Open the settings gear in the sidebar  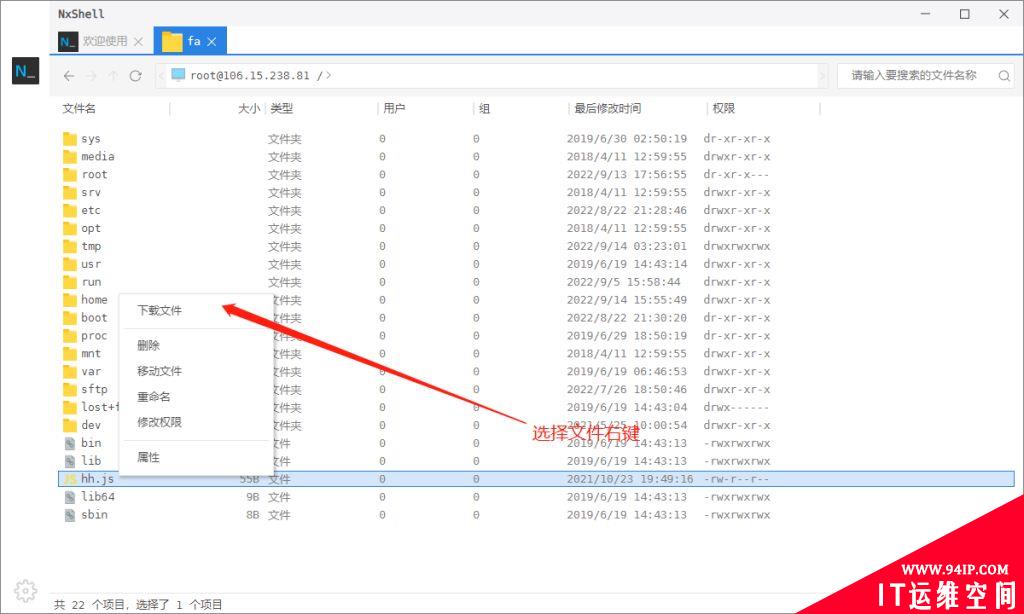coord(25,590)
